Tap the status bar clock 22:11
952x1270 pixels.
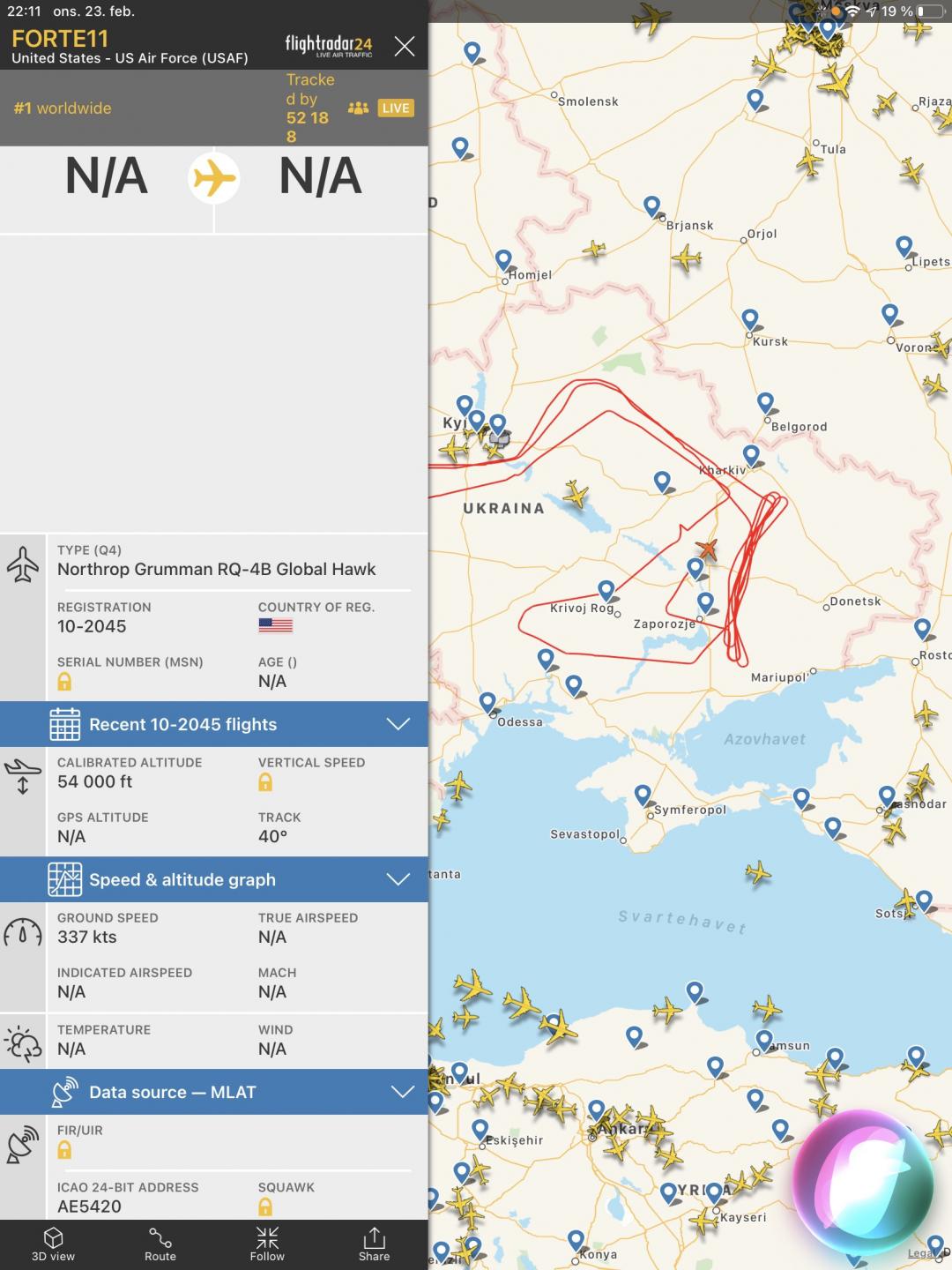click(24, 11)
